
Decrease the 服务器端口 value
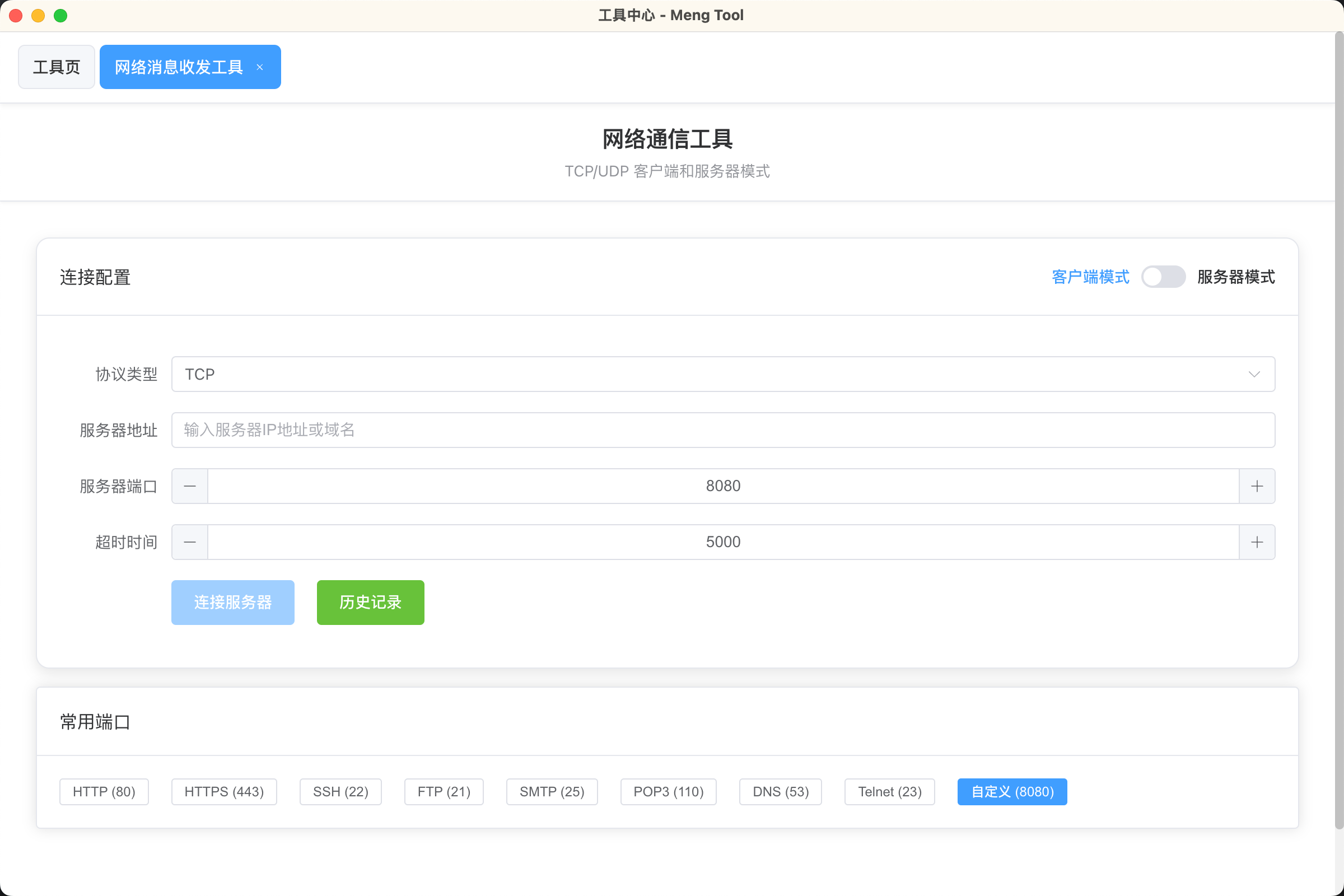point(190,486)
